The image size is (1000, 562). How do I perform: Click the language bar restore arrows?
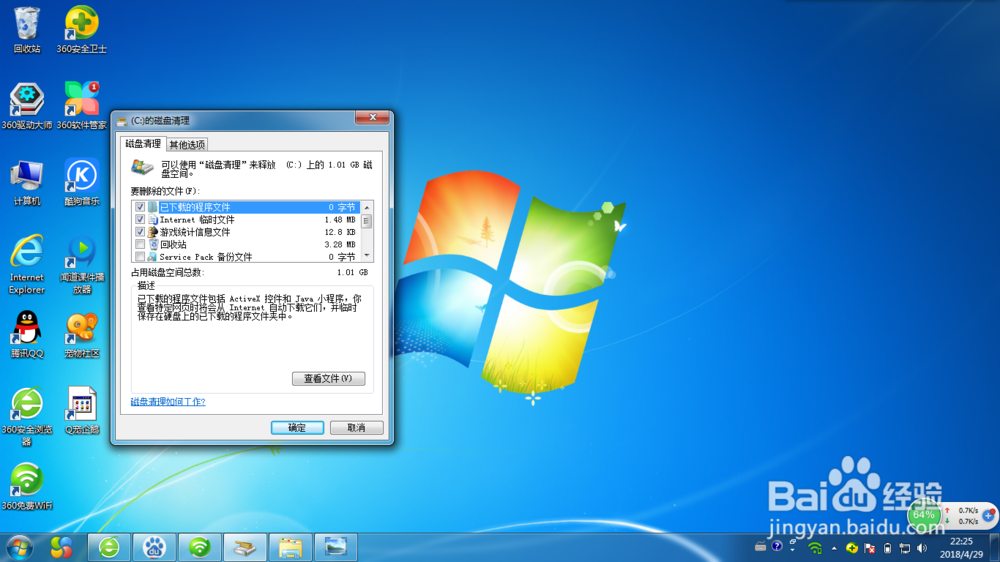(793, 543)
